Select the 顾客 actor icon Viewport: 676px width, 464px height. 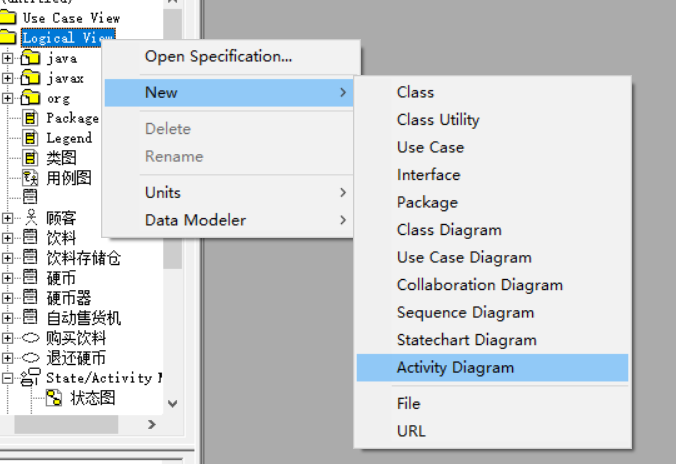pos(30,218)
